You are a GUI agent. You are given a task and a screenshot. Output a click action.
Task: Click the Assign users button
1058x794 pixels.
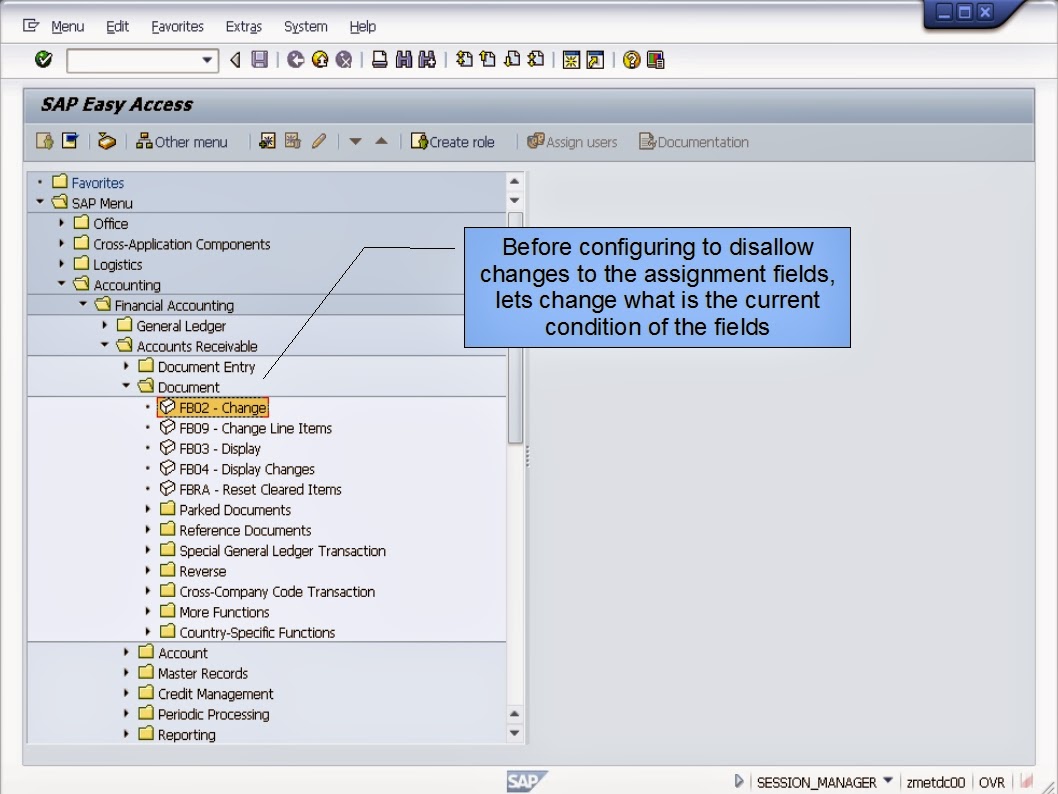click(x=572, y=142)
